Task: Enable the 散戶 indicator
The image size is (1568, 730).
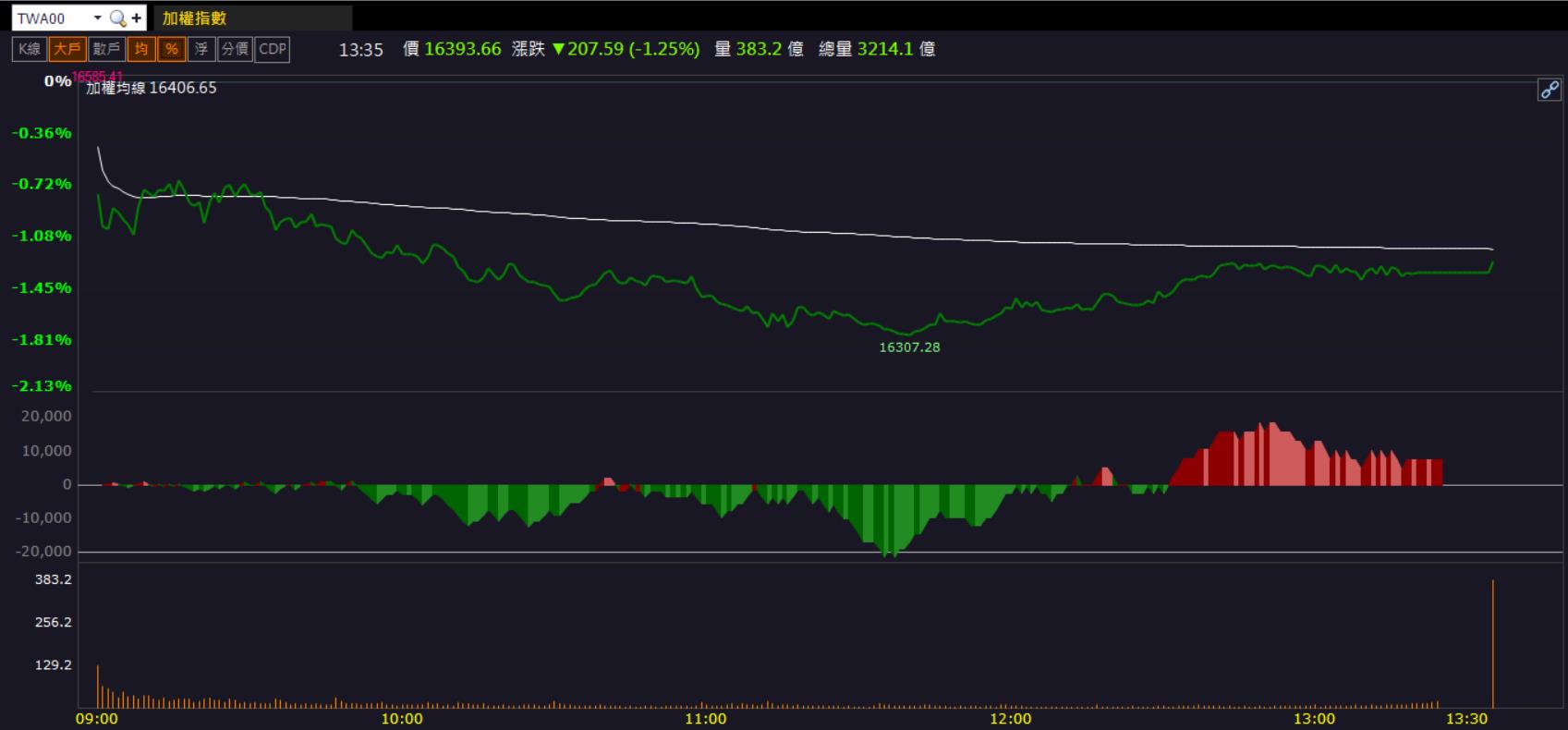Action: pyautogui.click(x=107, y=49)
